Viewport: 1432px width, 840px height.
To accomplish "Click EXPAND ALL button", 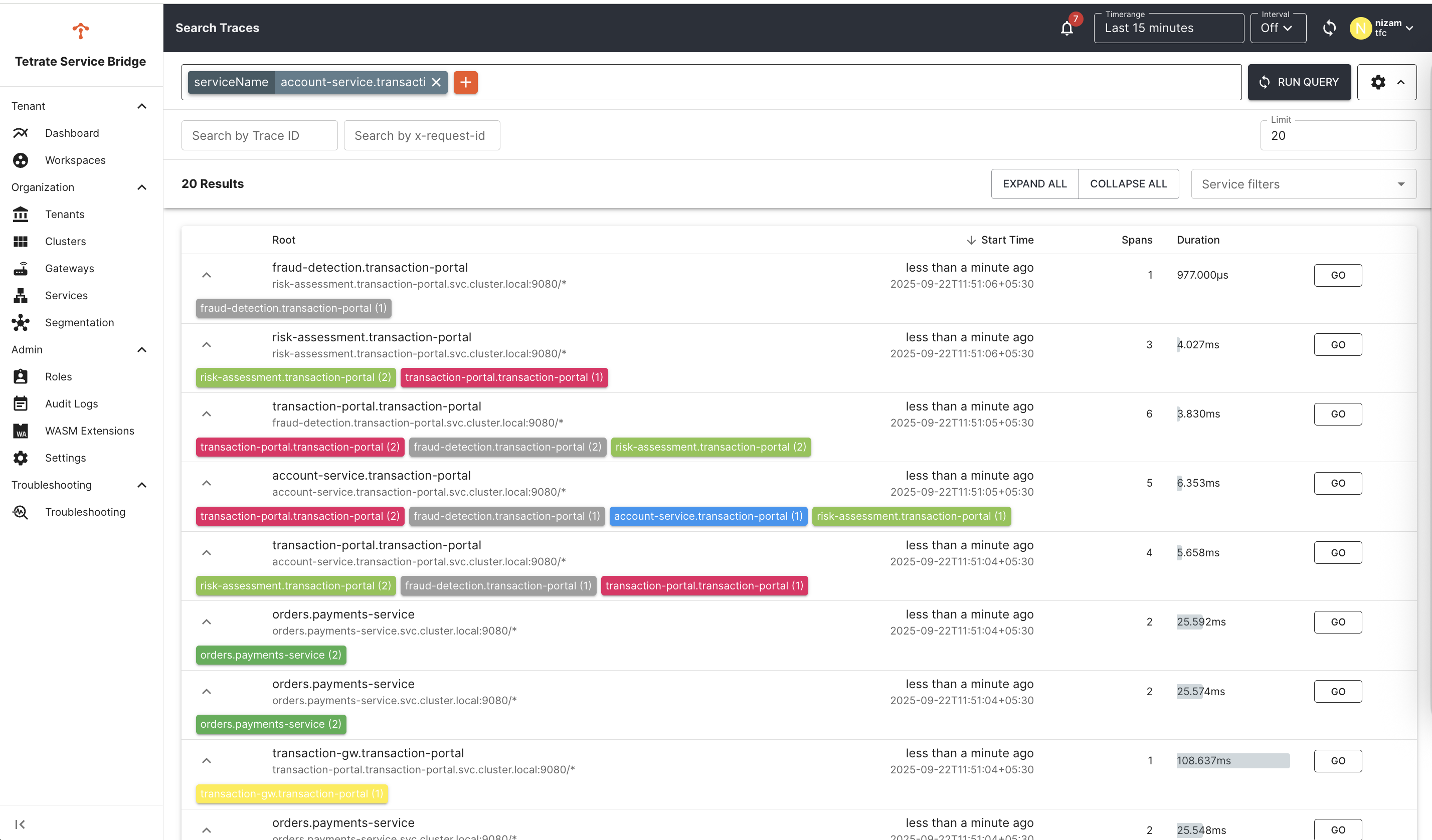I will (1034, 184).
